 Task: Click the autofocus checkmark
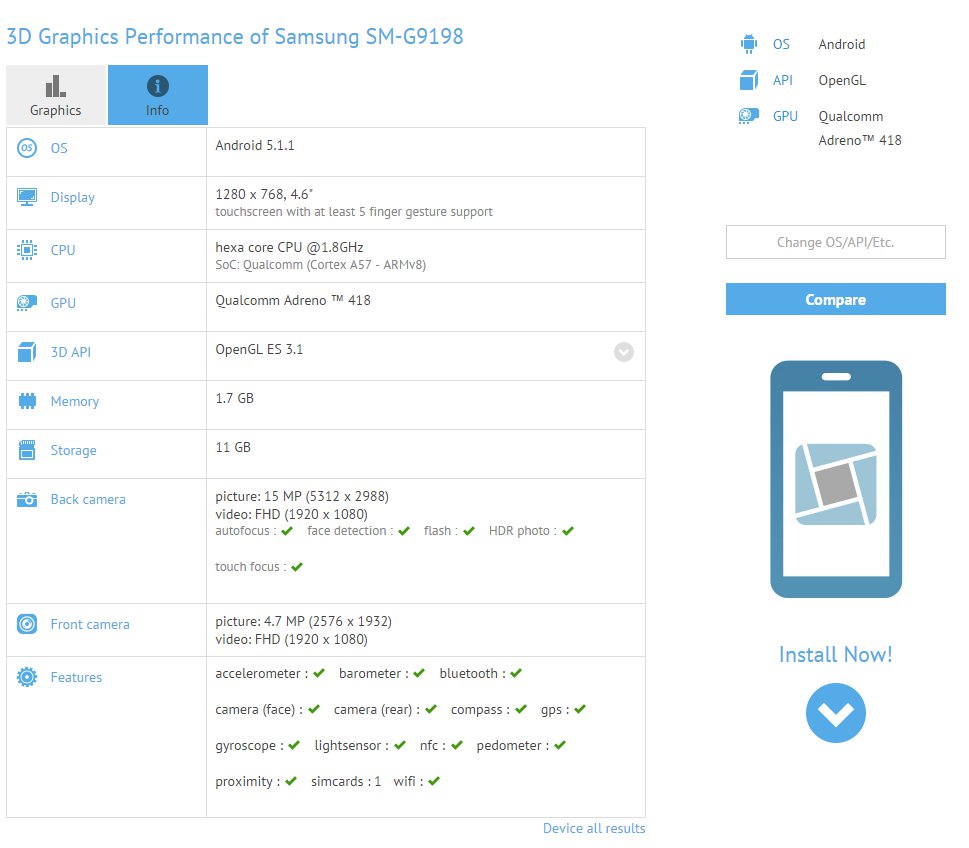click(287, 531)
